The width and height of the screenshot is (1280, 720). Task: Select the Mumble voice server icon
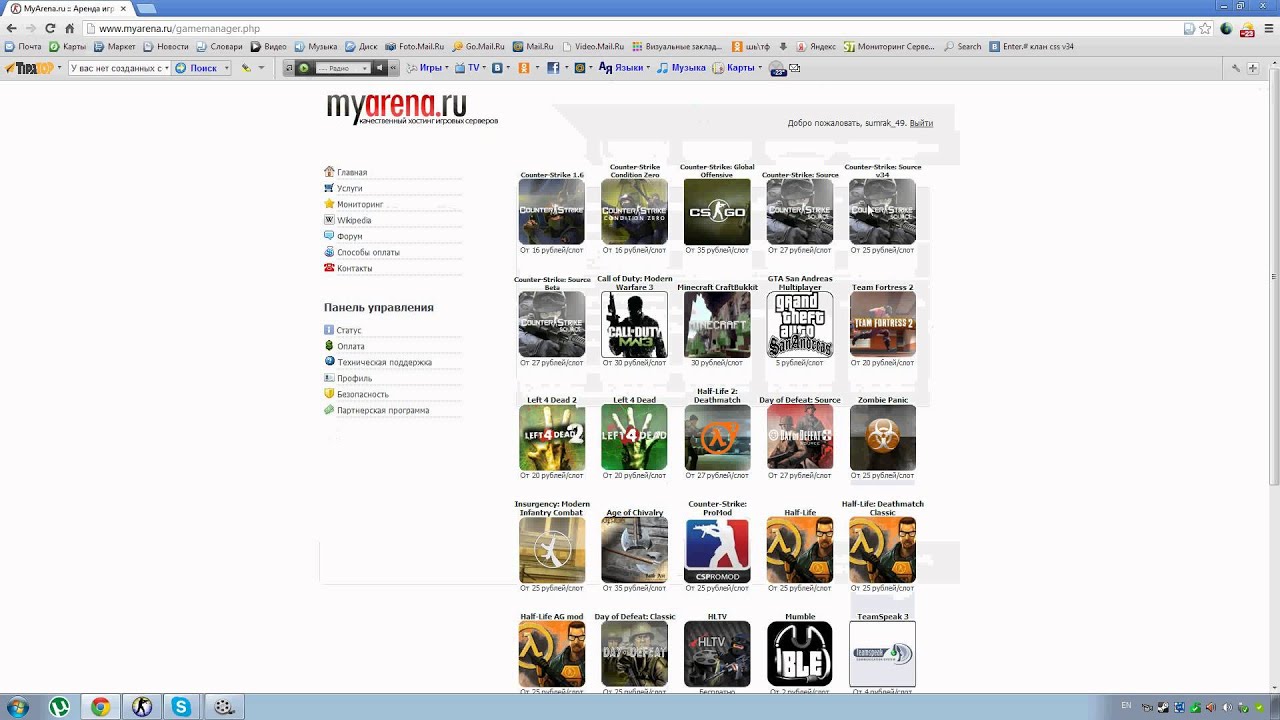pyautogui.click(x=800, y=654)
